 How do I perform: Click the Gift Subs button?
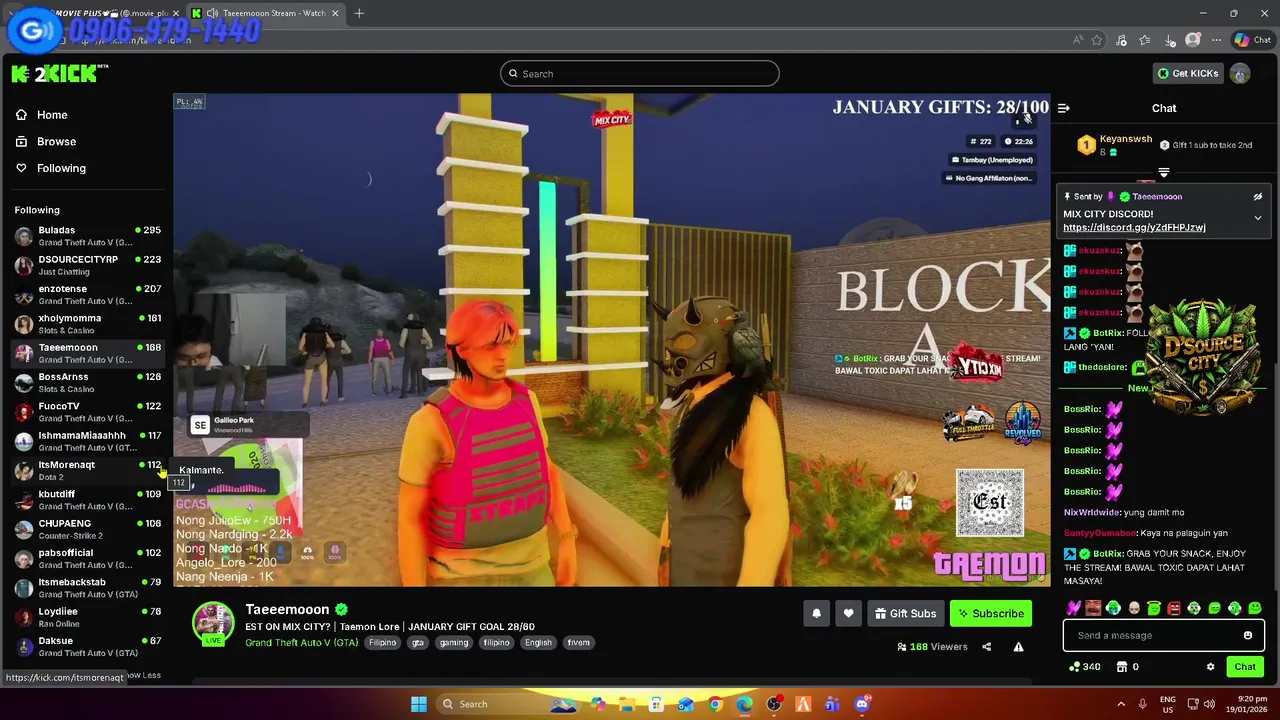[x=905, y=614]
